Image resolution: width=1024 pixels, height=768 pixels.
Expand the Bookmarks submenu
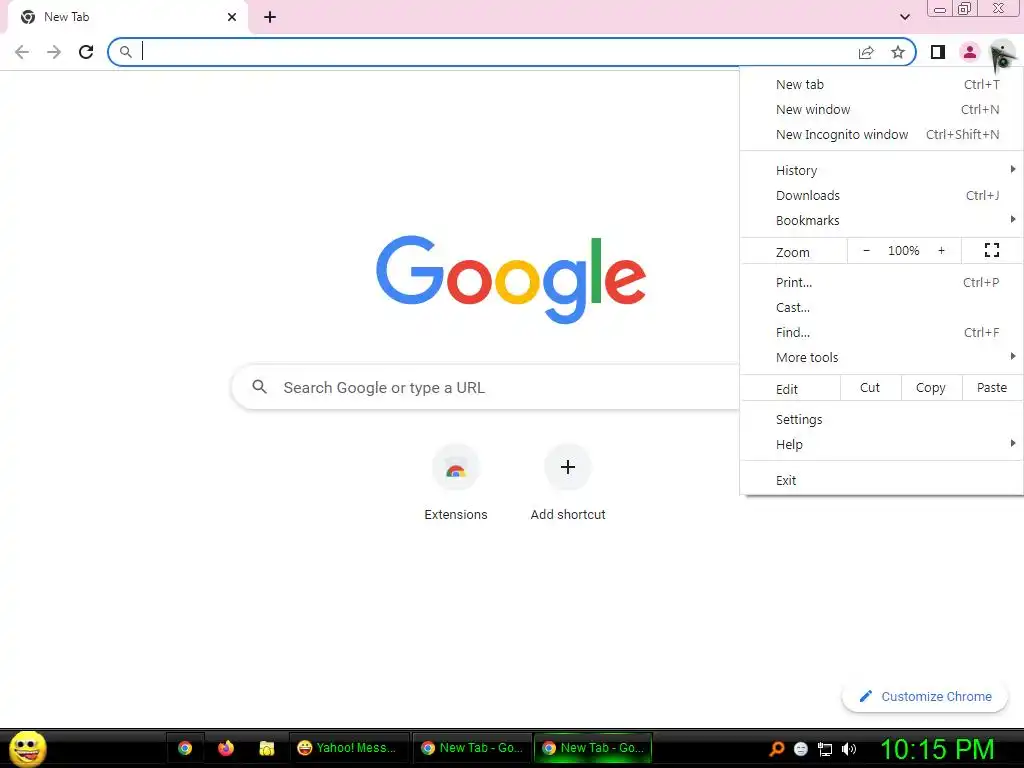pyautogui.click(x=882, y=221)
